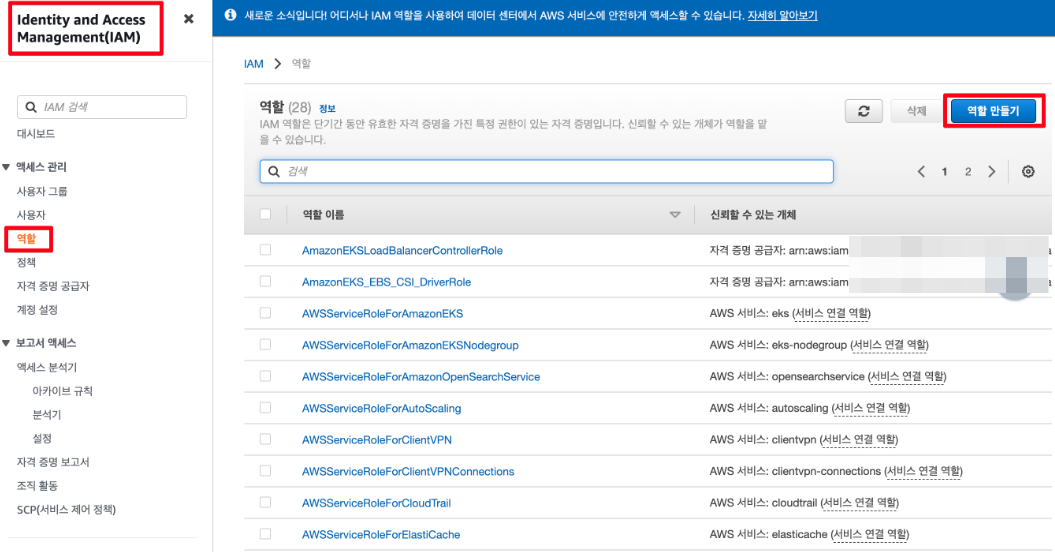Go to the next page of roles
Viewport: 1055px width, 552px height.
992,172
